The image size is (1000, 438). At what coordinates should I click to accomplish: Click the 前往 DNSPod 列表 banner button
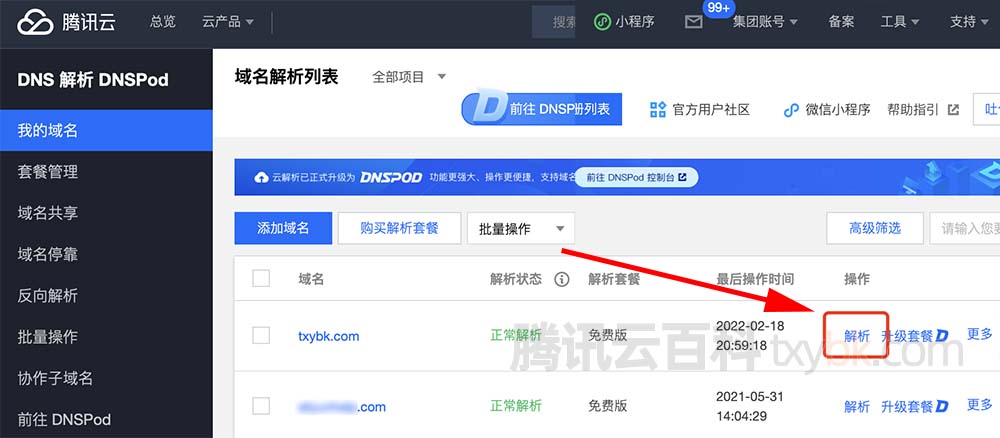point(541,108)
